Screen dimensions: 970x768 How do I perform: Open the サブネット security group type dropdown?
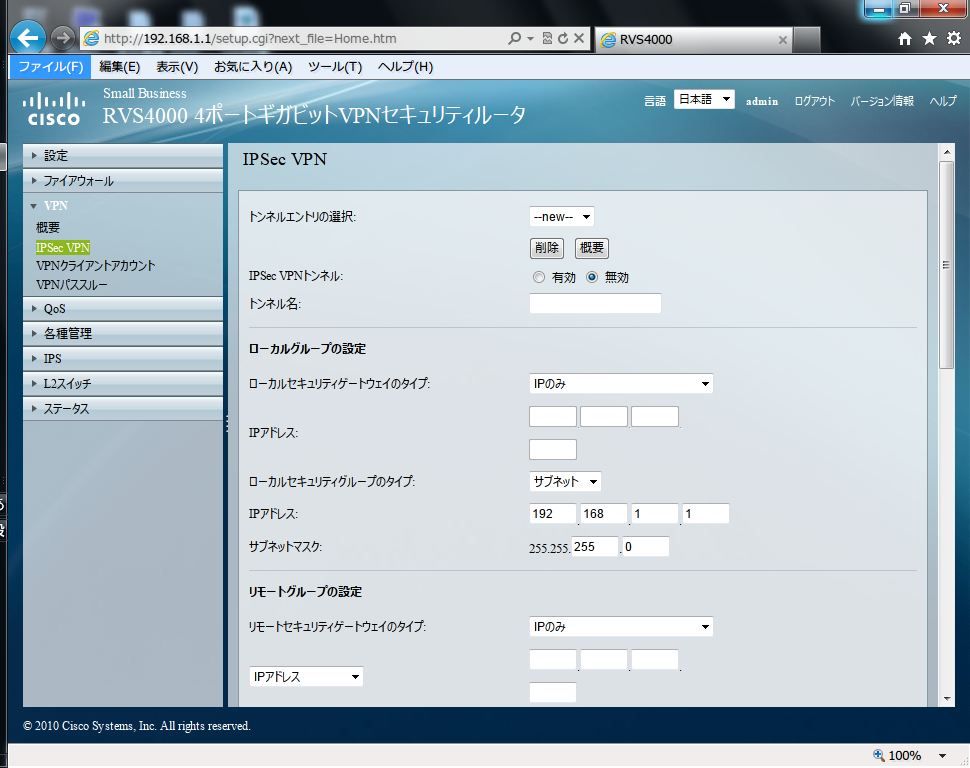click(565, 481)
